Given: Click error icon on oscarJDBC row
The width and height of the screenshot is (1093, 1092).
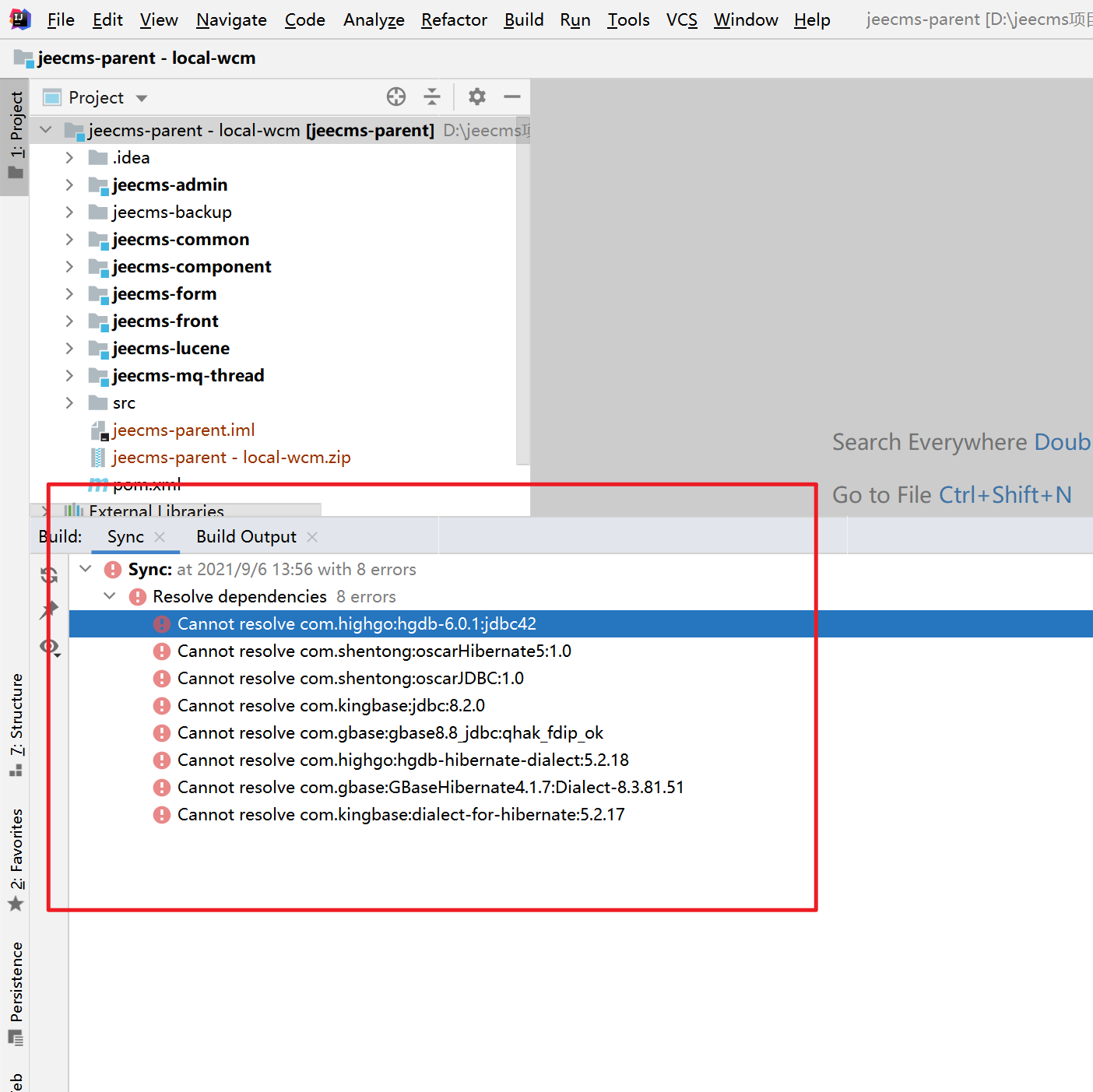Looking at the screenshot, I should coord(162,679).
